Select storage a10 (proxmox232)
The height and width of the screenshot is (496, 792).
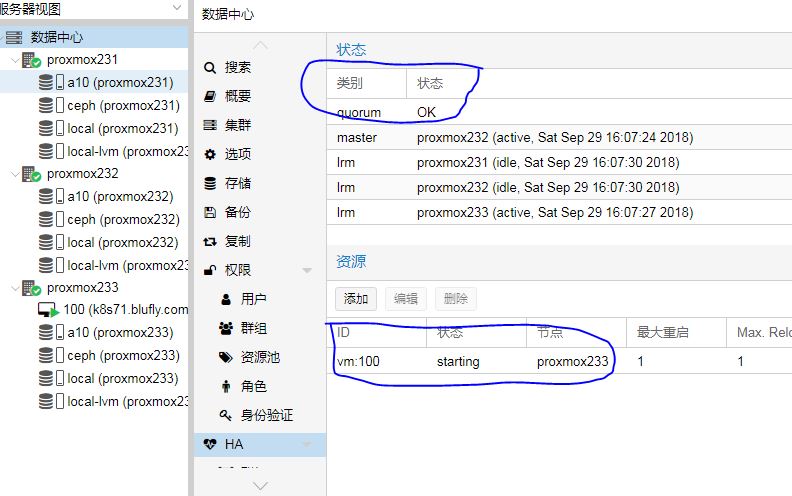(x=120, y=196)
